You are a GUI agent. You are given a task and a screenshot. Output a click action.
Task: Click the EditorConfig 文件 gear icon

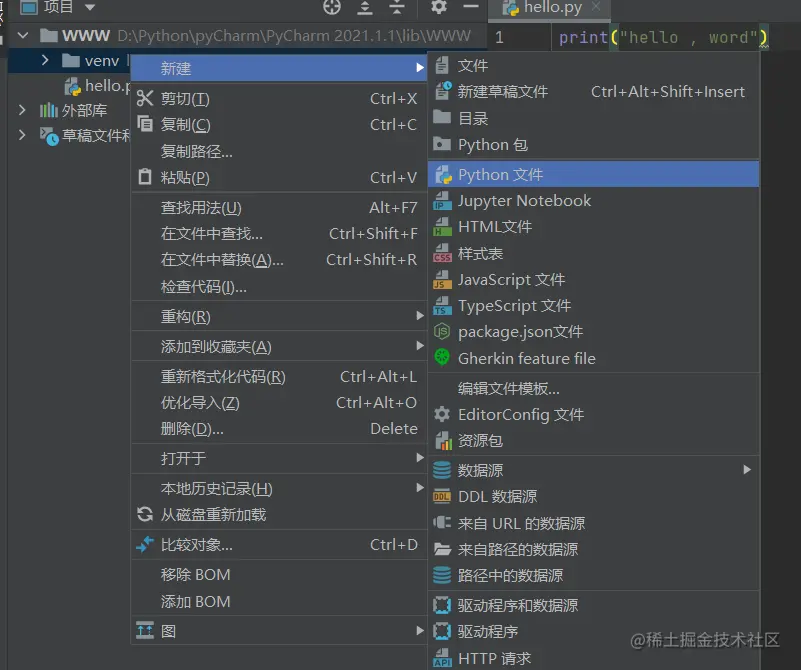[442, 414]
